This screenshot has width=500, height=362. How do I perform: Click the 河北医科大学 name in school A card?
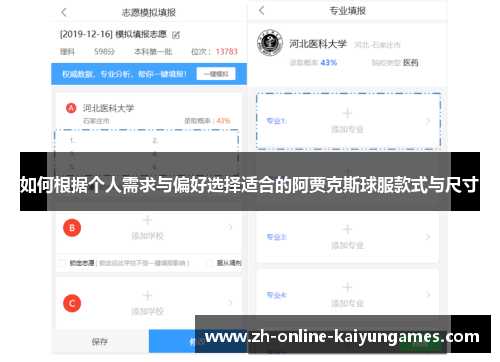pos(108,108)
